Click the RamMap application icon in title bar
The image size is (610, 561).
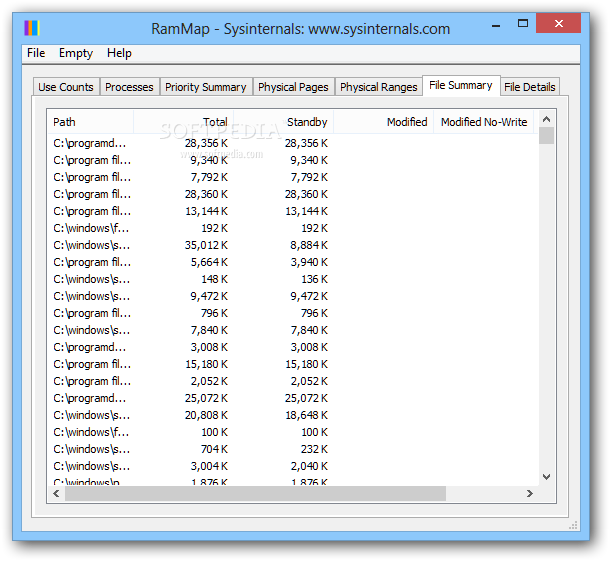point(32,28)
